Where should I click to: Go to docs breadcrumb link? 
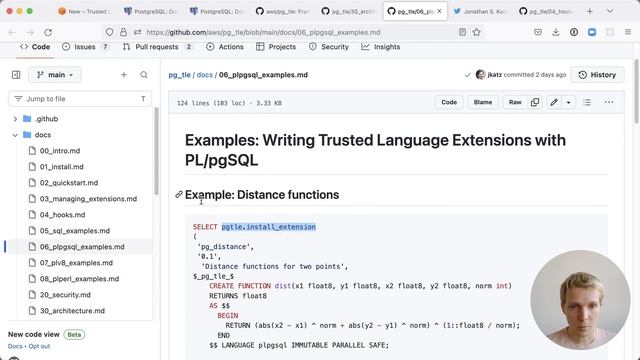(204, 75)
